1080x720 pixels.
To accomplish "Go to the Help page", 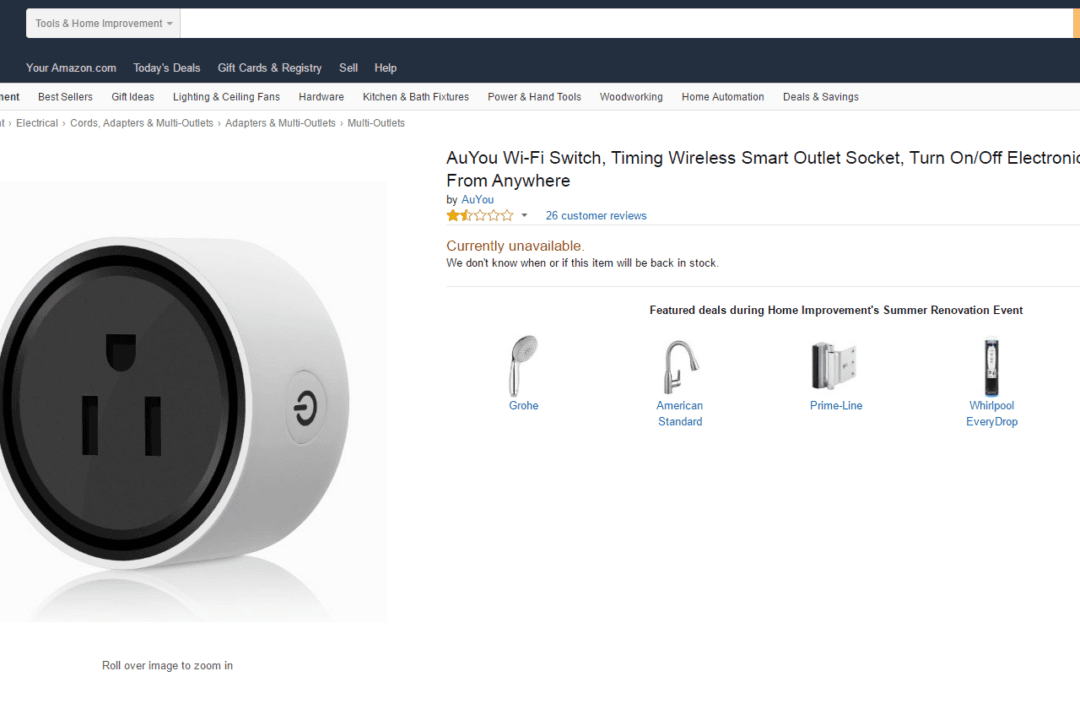I will pyautogui.click(x=385, y=68).
